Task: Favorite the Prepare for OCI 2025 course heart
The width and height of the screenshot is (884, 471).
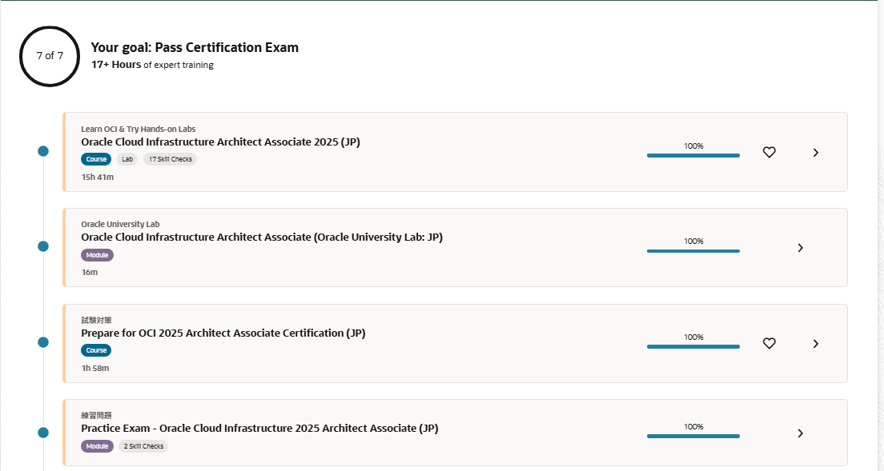Action: coord(769,343)
